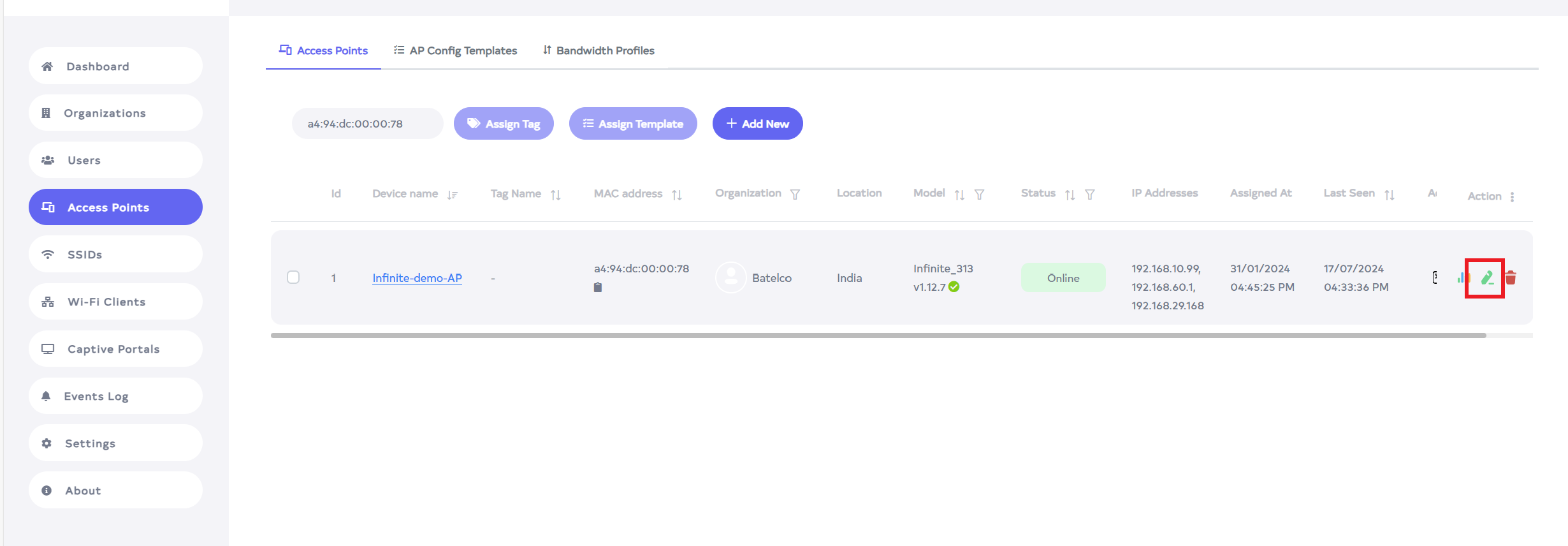Click the green edit pencil icon
This screenshot has width=1568, height=546.
1486,277
